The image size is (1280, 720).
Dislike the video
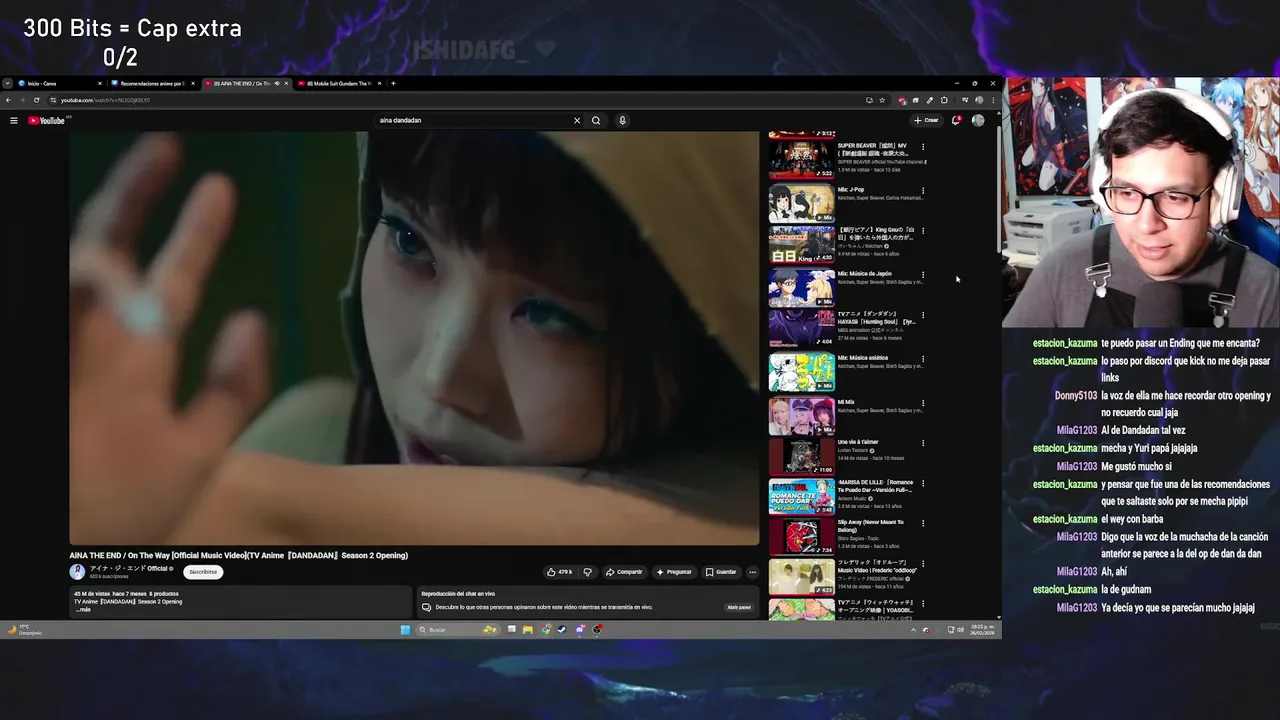(587, 572)
